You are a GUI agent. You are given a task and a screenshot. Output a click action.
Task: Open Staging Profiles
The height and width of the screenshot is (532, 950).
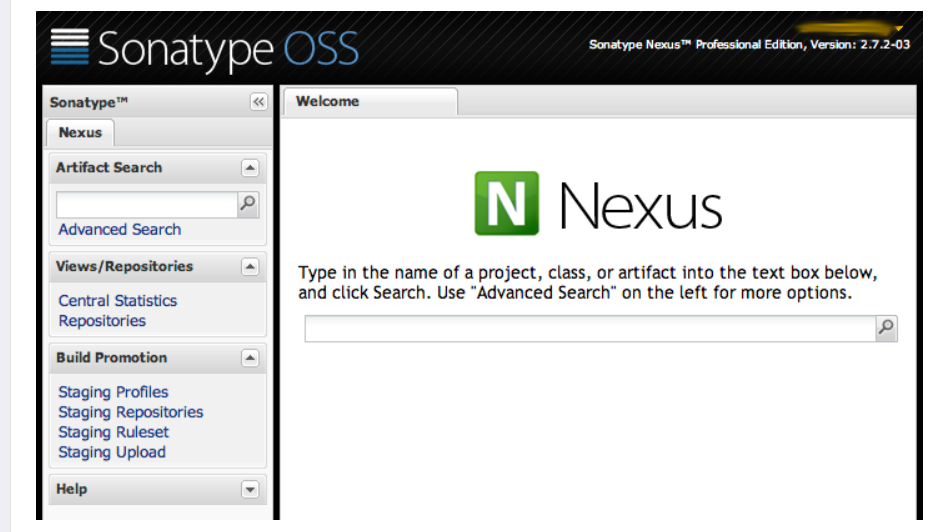tap(113, 392)
